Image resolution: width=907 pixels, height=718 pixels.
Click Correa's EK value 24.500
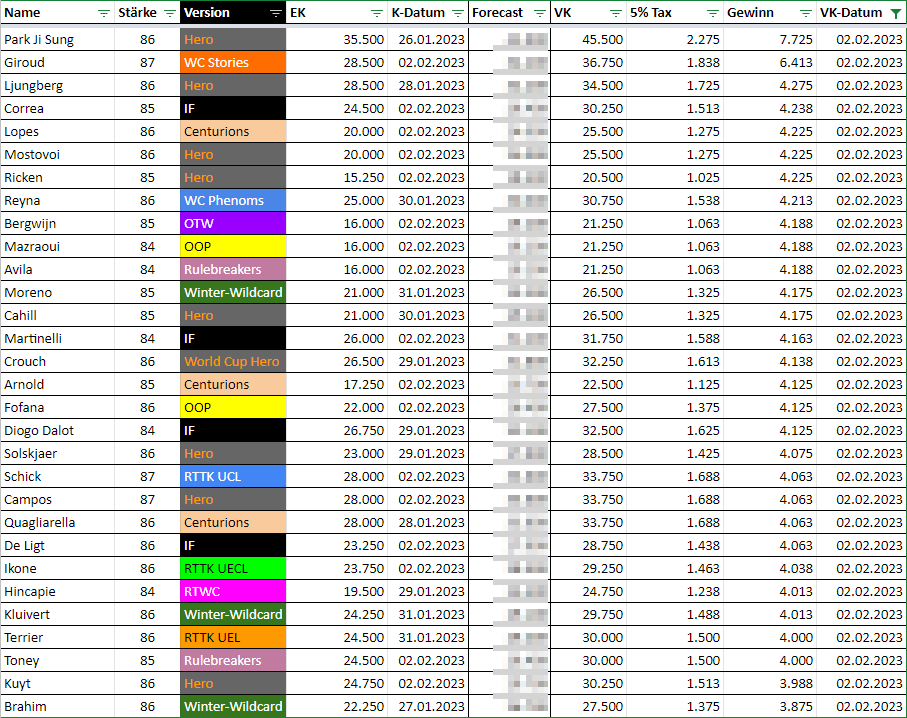coord(363,109)
